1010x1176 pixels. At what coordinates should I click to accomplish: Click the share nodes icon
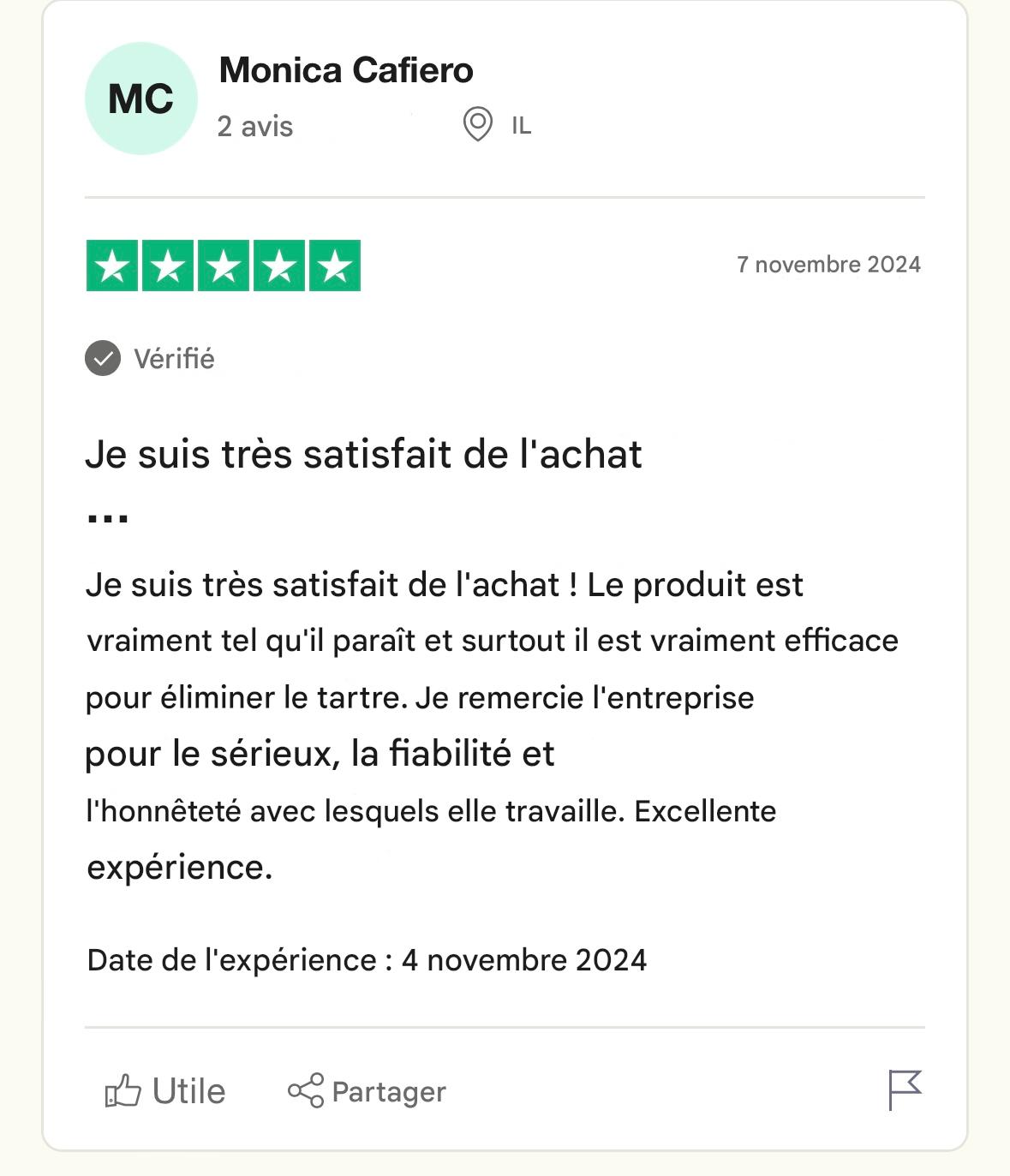[306, 1090]
